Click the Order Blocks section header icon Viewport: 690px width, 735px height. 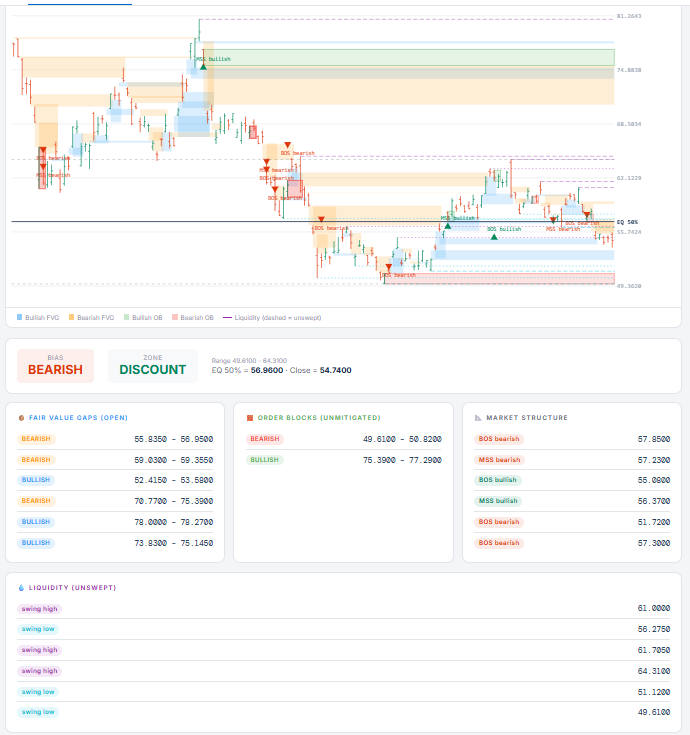point(250,418)
